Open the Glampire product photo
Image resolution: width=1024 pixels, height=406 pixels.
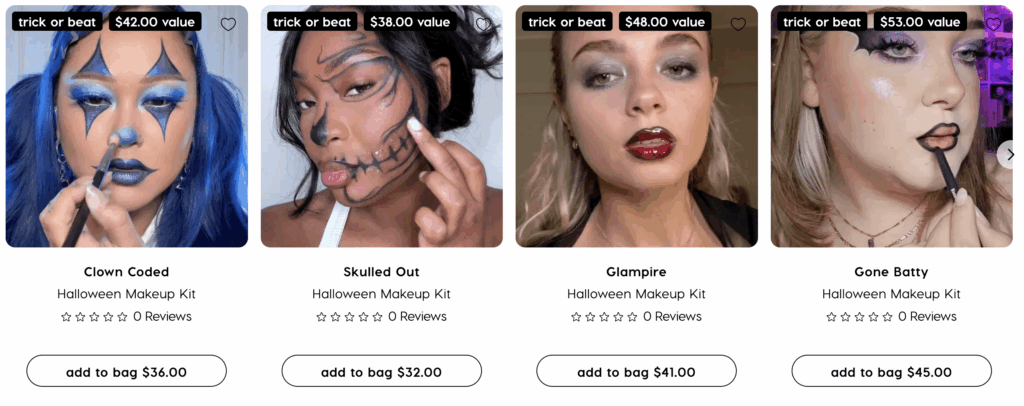[x=637, y=126]
